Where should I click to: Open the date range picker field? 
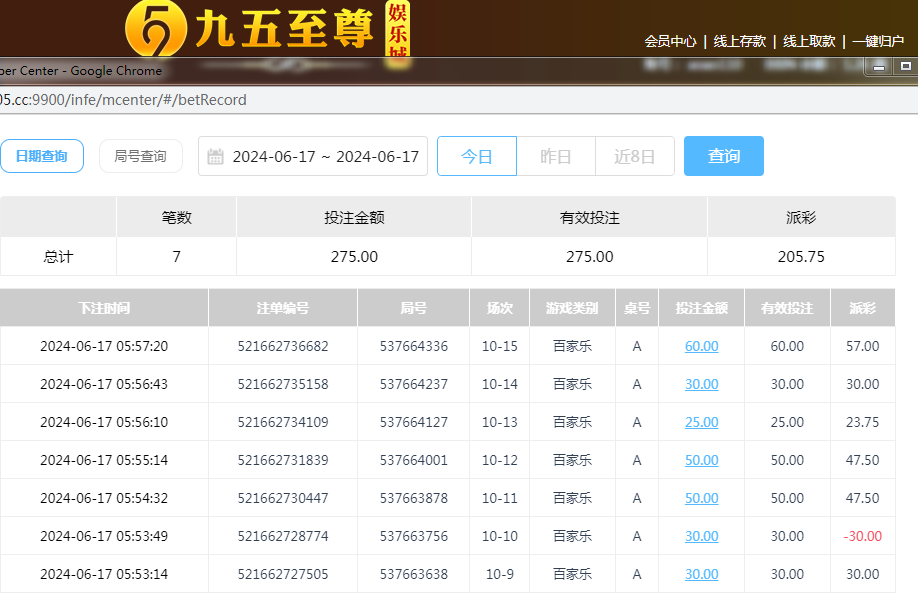pyautogui.click(x=325, y=157)
